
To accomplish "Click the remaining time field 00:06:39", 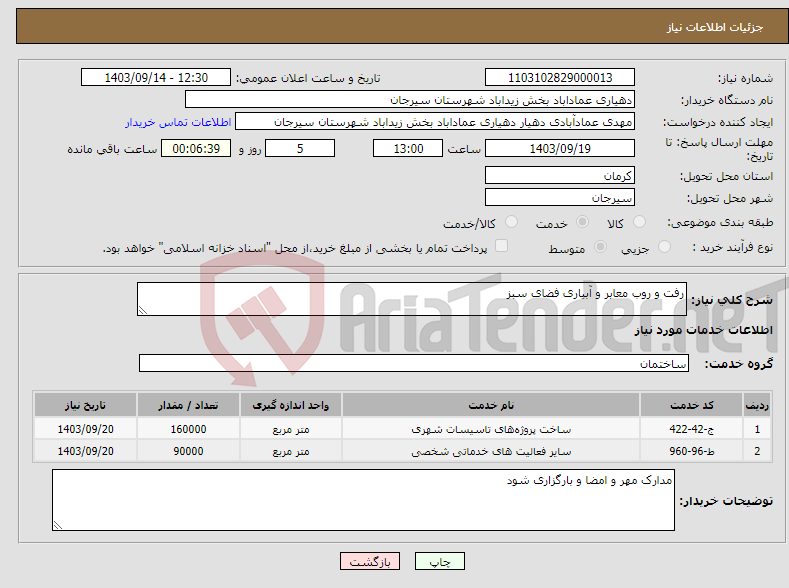I will tap(196, 148).
